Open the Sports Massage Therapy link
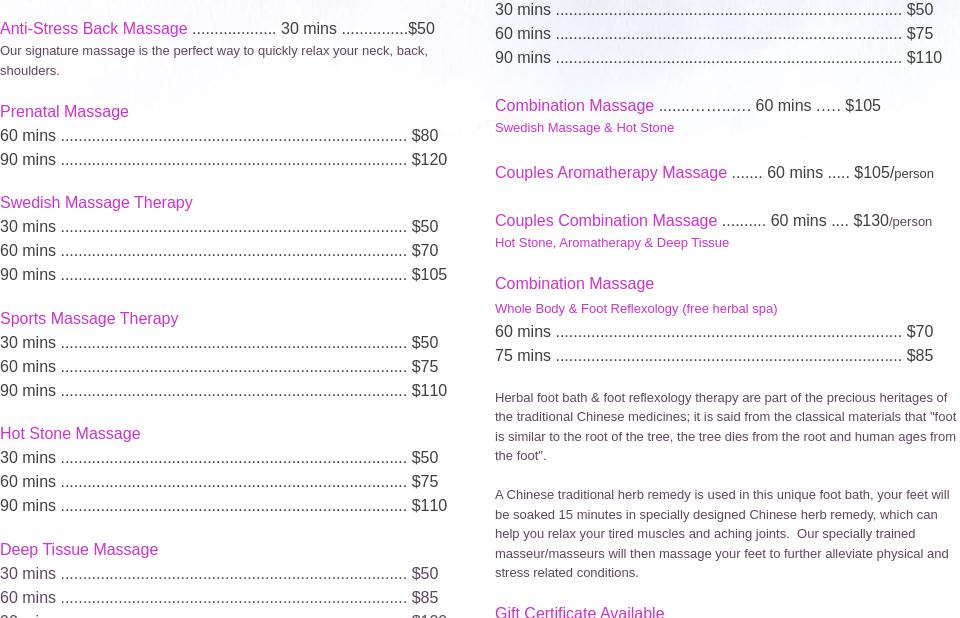The height and width of the screenshot is (618, 960). coord(89,319)
